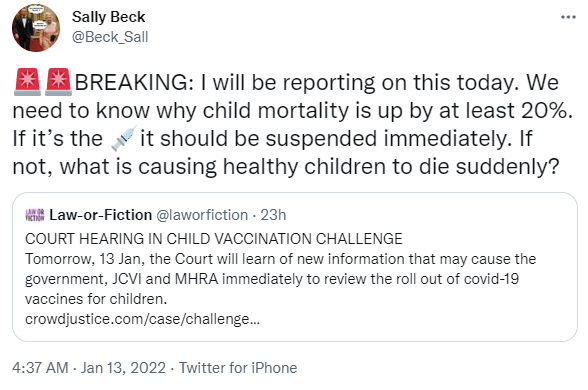Open the @Beck_Sall handle link
This screenshot has width=588, height=390.
[x=110, y=37]
